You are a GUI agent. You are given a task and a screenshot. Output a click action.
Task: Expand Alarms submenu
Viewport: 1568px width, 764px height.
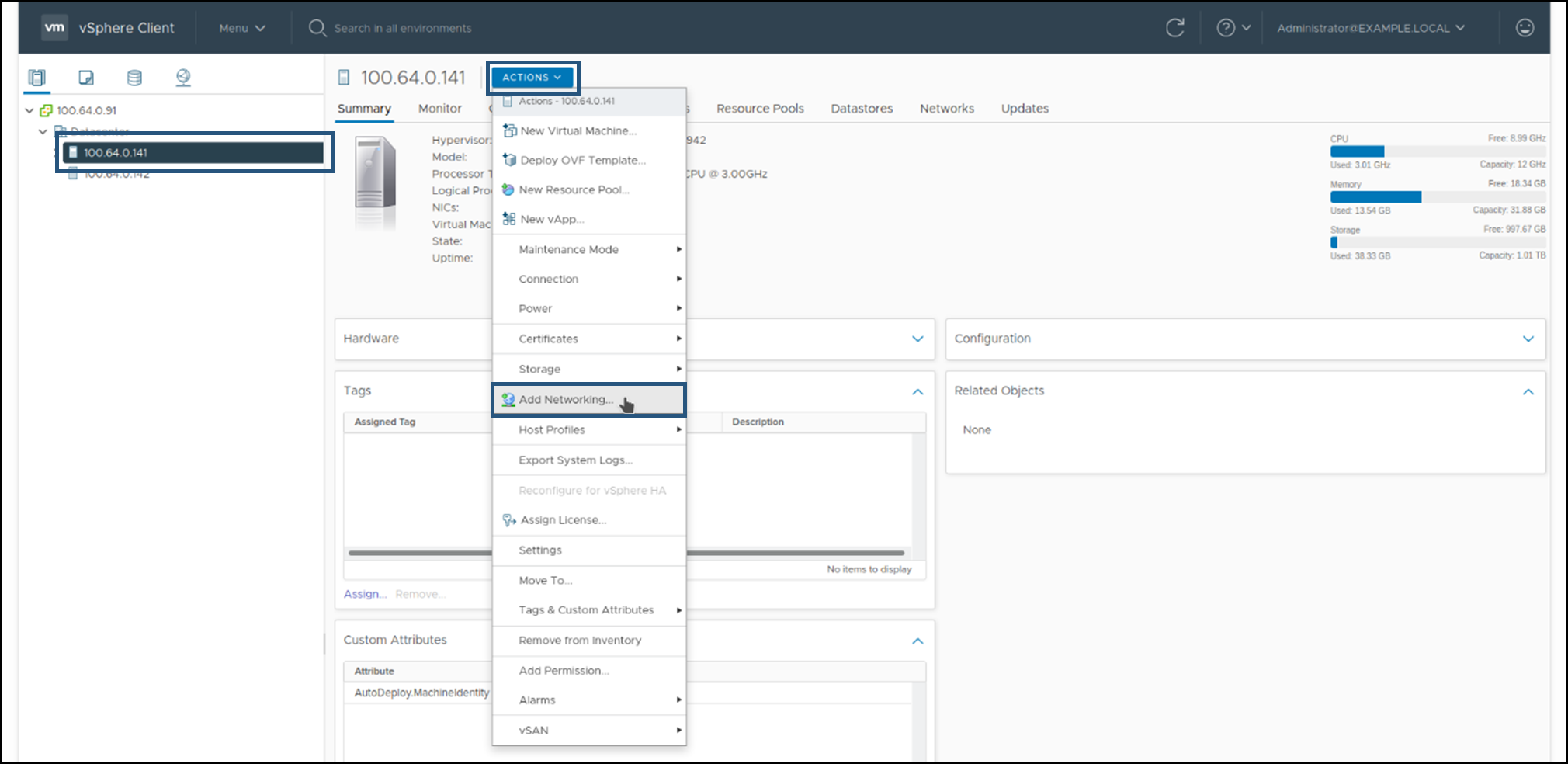pos(589,700)
